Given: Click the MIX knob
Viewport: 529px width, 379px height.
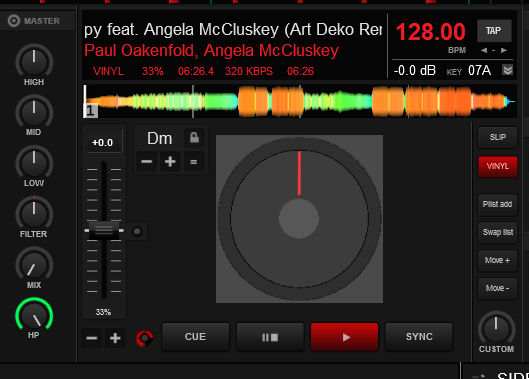Looking at the screenshot, I should pos(34,265).
